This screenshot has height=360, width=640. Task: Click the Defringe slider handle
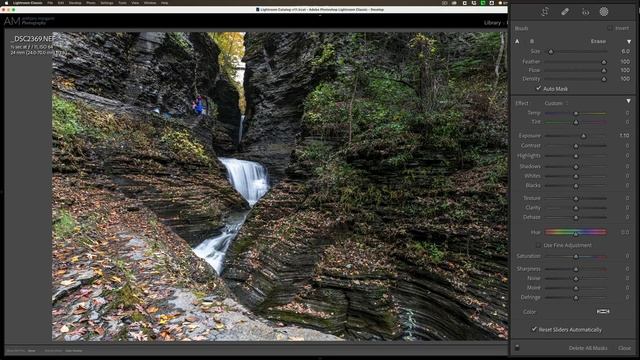[576, 298]
